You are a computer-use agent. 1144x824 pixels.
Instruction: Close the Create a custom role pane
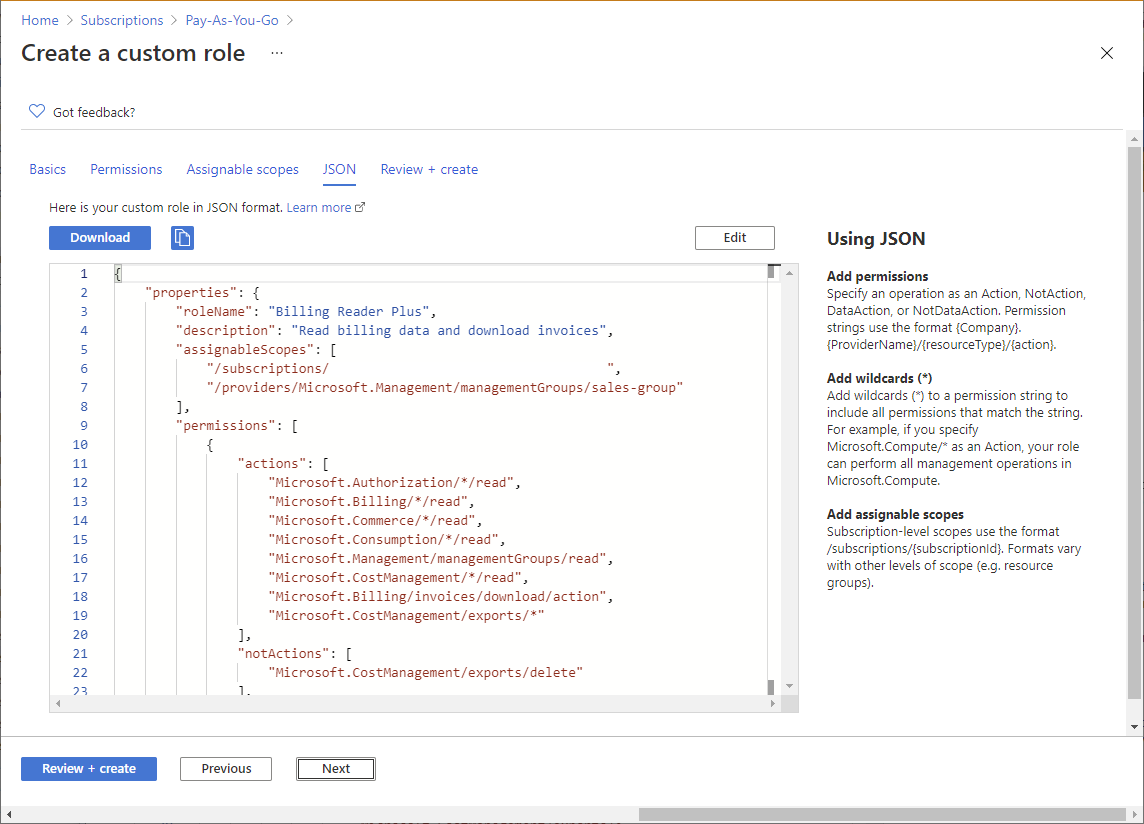click(1106, 53)
